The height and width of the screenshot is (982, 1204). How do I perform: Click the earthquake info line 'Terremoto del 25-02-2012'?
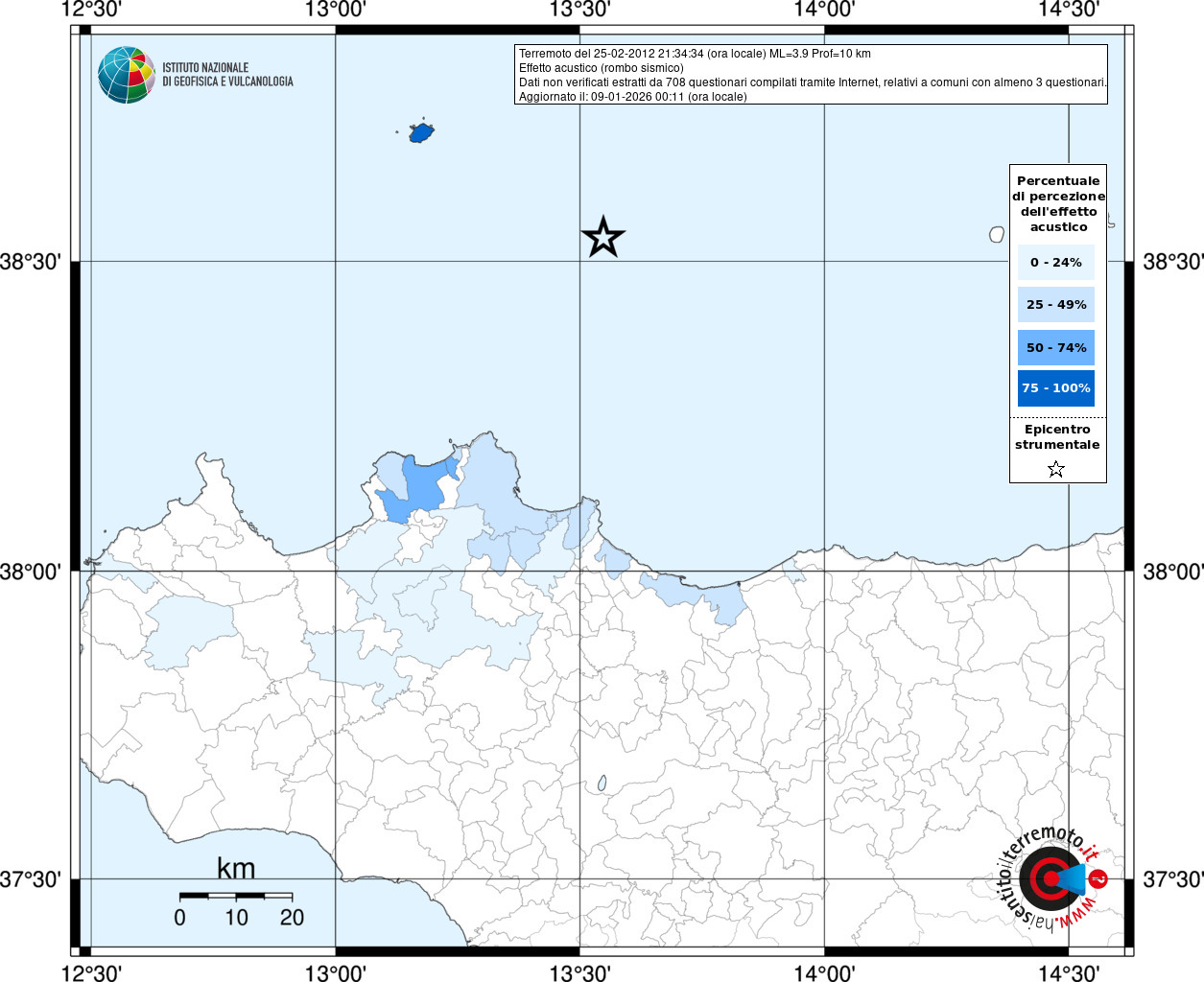coord(695,54)
